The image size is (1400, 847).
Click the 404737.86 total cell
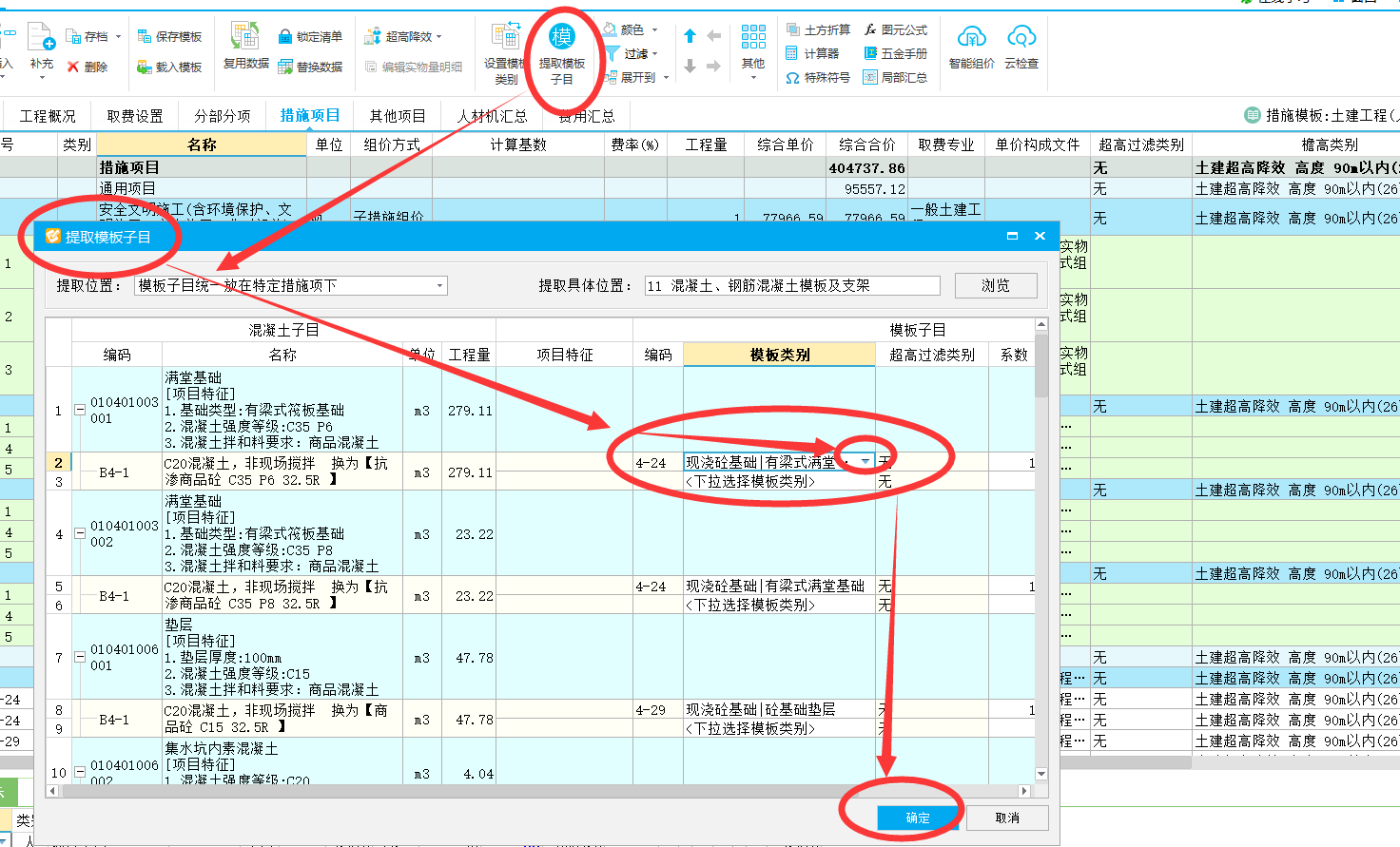[866, 167]
